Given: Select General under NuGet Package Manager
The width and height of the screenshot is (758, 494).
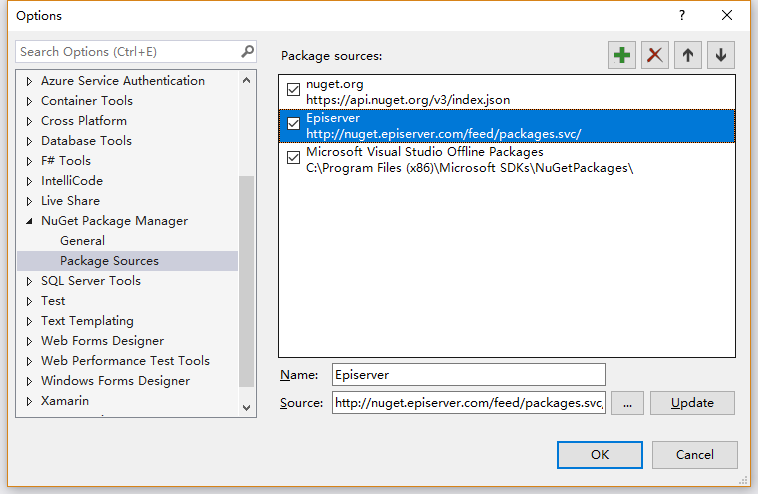Looking at the screenshot, I should tap(82, 241).
